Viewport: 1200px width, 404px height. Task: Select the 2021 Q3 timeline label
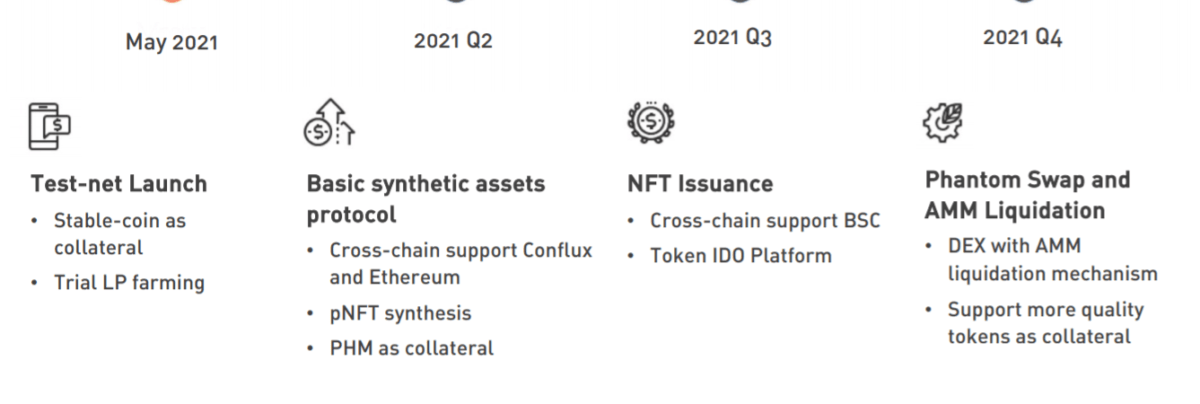[x=733, y=38]
